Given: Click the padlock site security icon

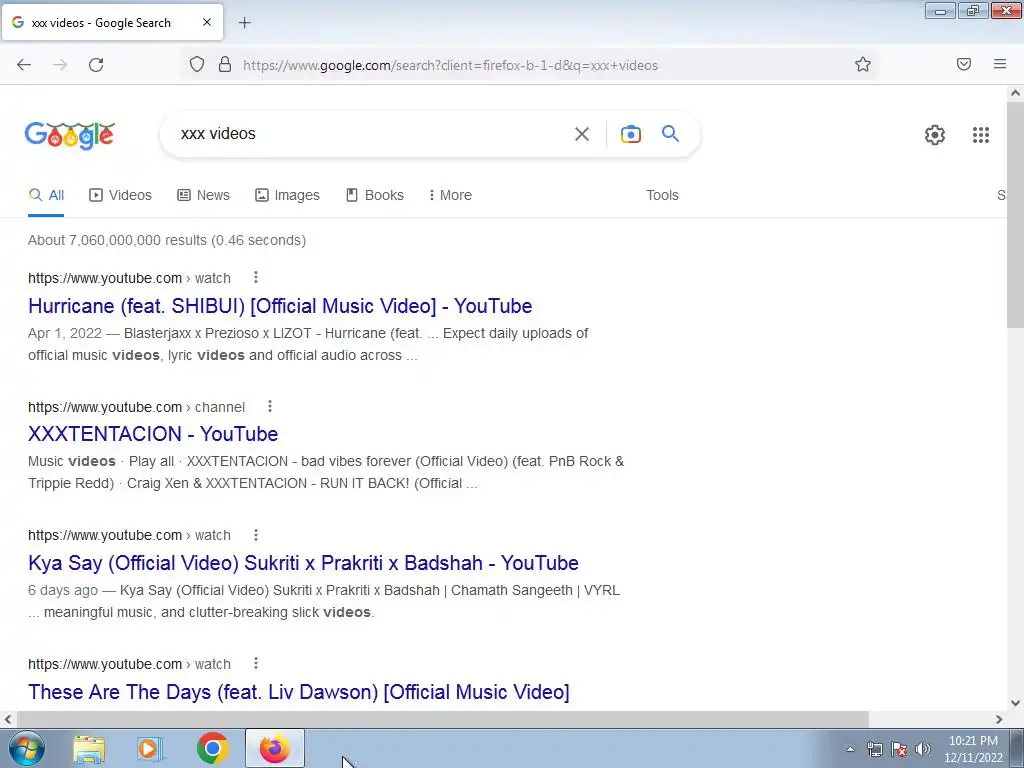Looking at the screenshot, I should 225,64.
